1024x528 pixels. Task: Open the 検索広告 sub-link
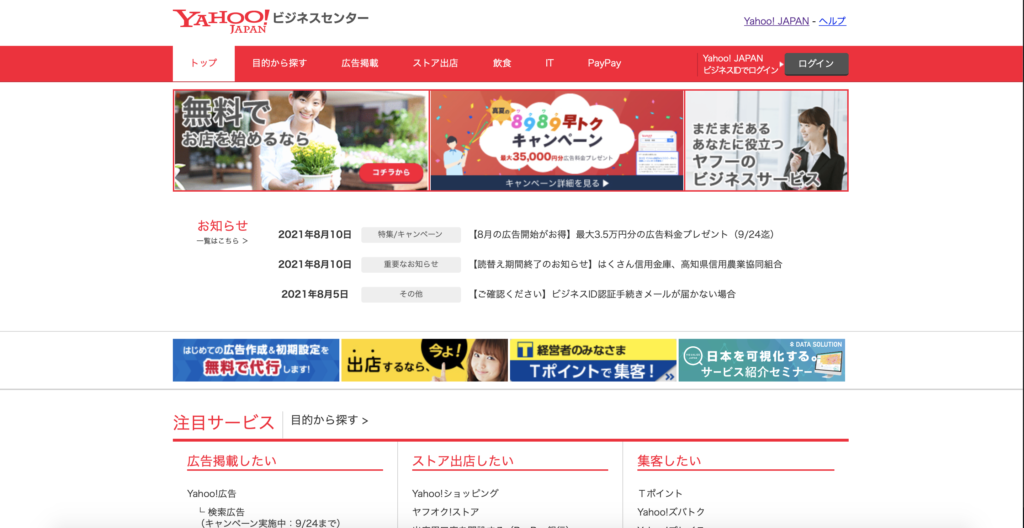tap(227, 512)
